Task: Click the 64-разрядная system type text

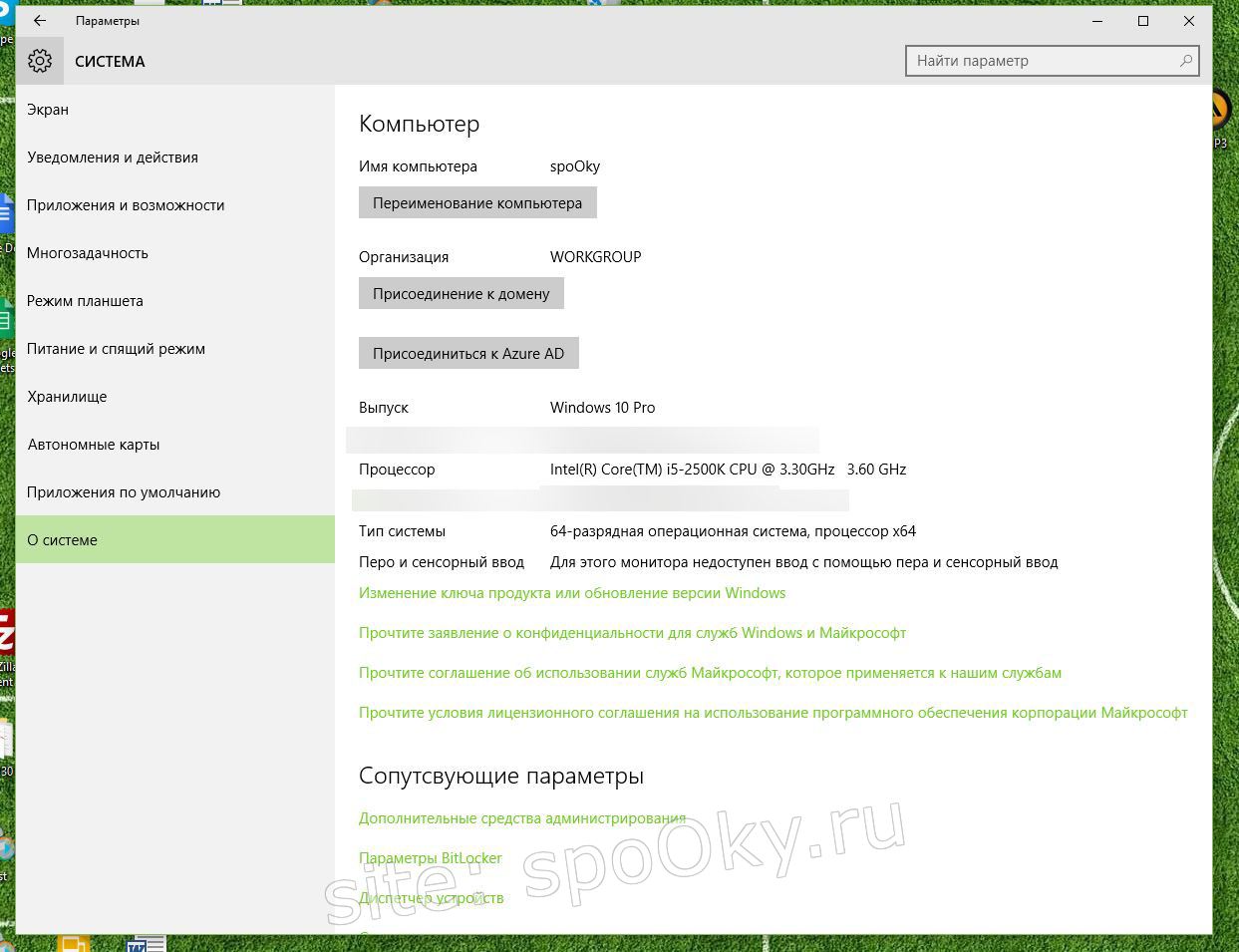Action: pyautogui.click(x=734, y=531)
